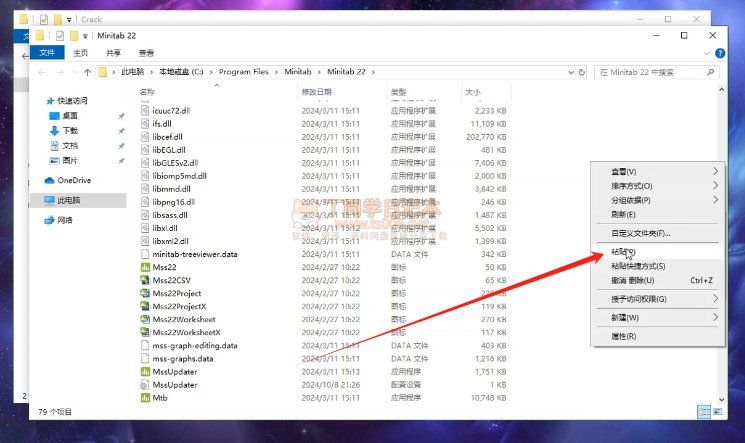Select the Mss22ProjectX icon file
This screenshot has height=443, width=745.
coord(145,306)
